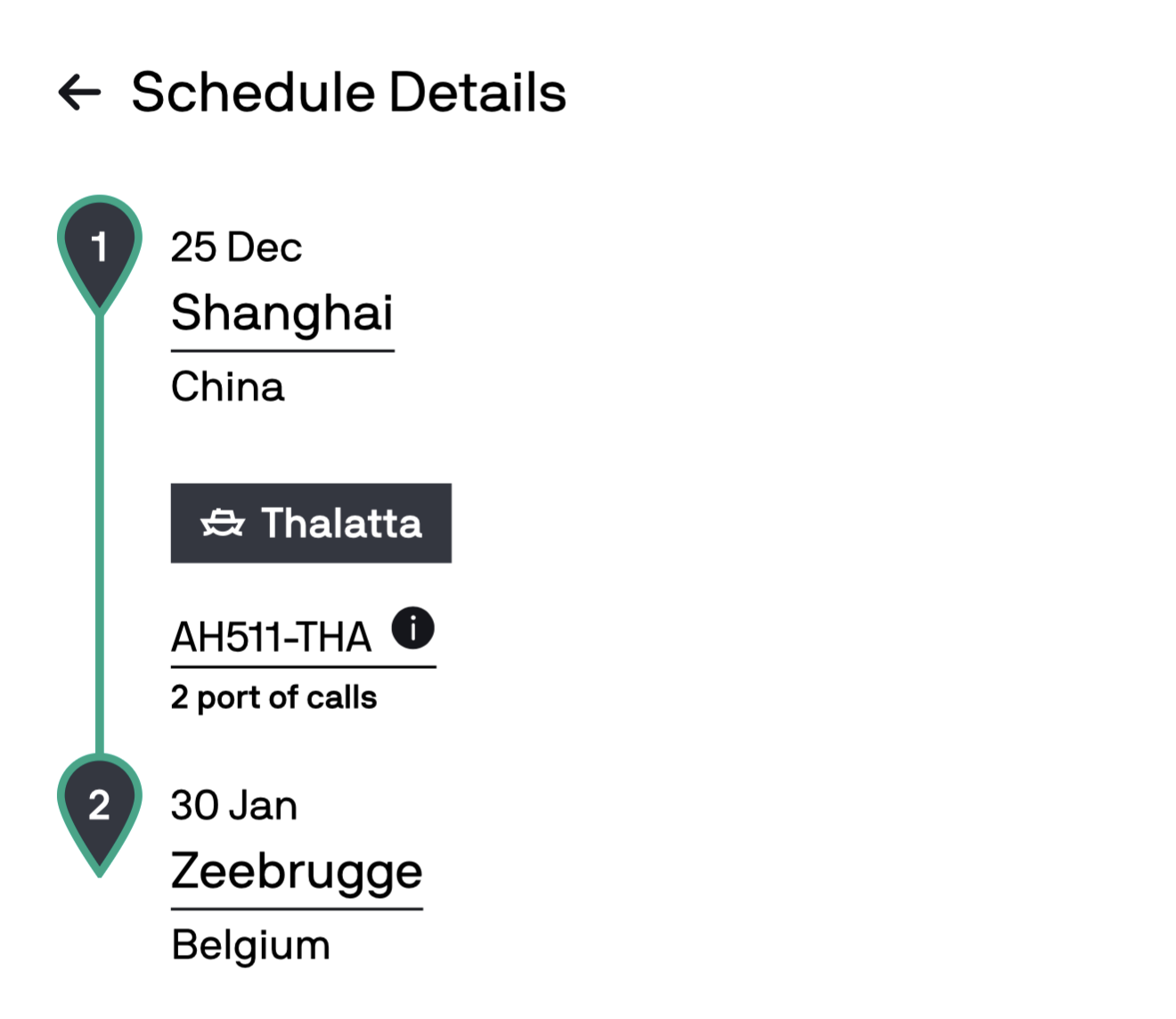Expand the 2 port of calls list

point(274,697)
